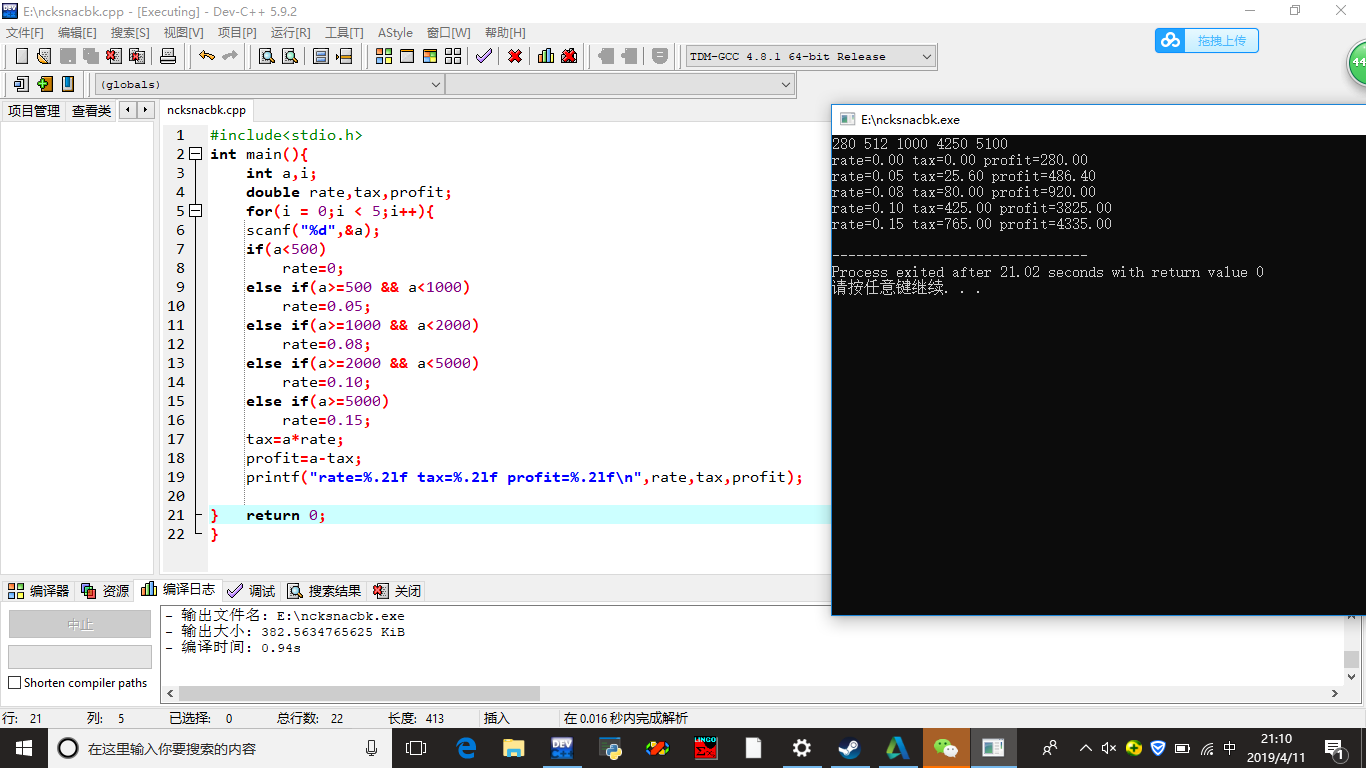Enable Shorten compiler paths checkbox
The height and width of the screenshot is (768, 1366).
pyautogui.click(x=15, y=683)
